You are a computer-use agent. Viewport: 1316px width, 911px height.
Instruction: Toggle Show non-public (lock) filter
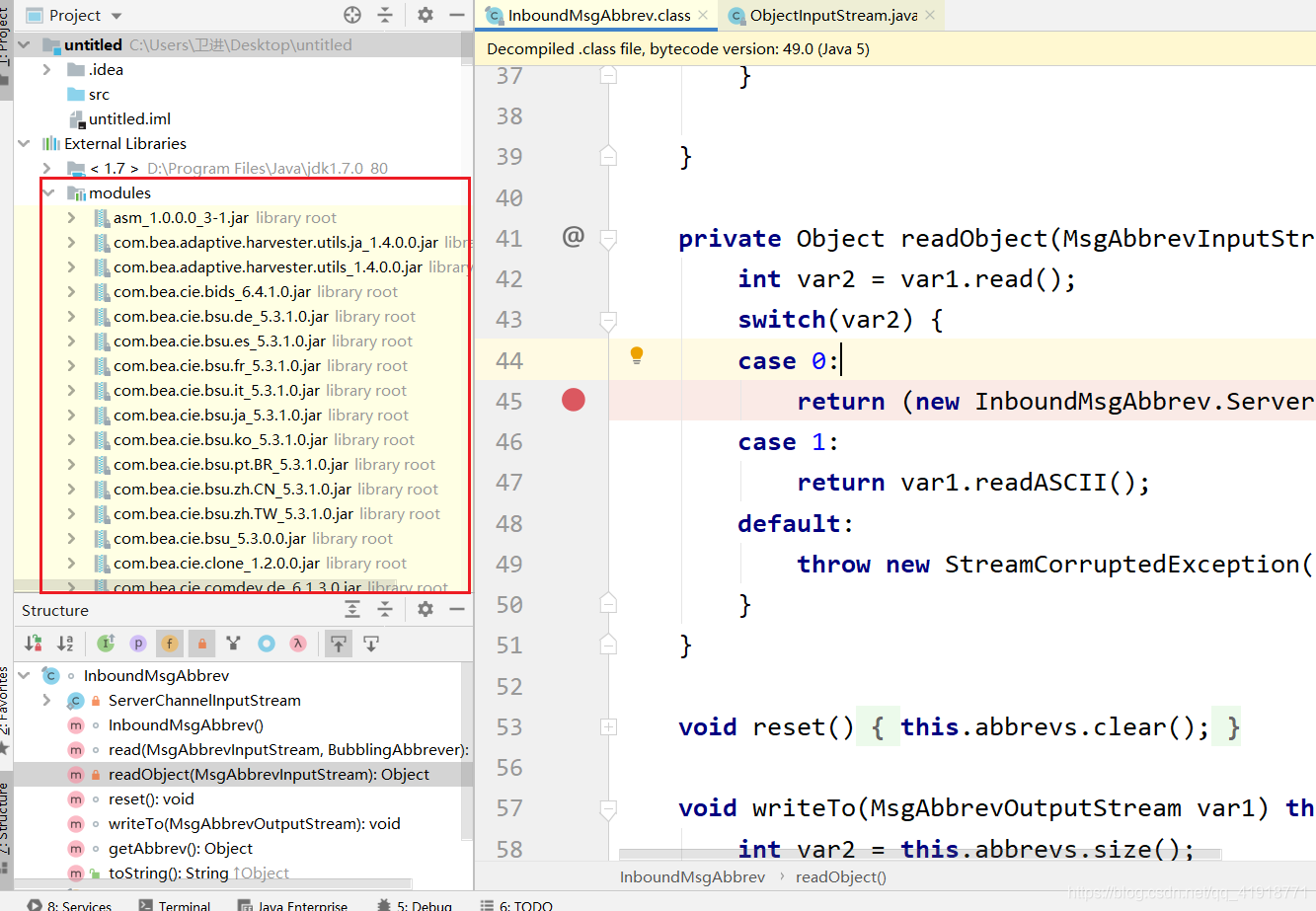(x=202, y=644)
